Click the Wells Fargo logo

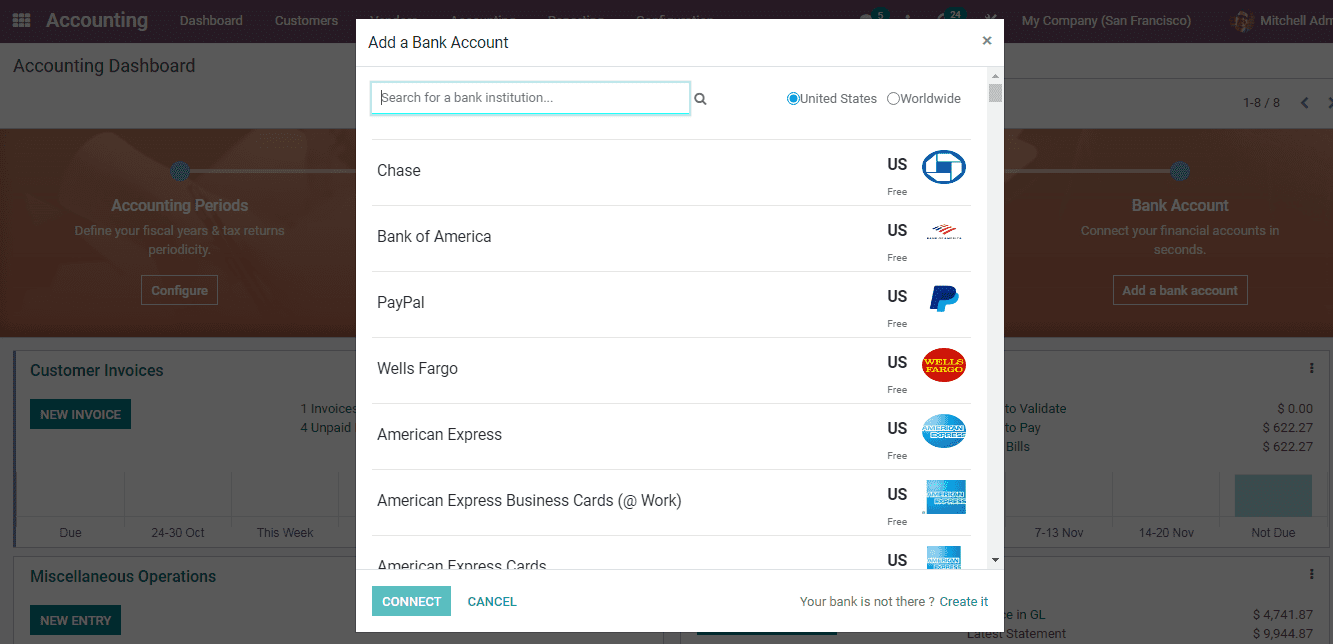pyautogui.click(x=943, y=366)
